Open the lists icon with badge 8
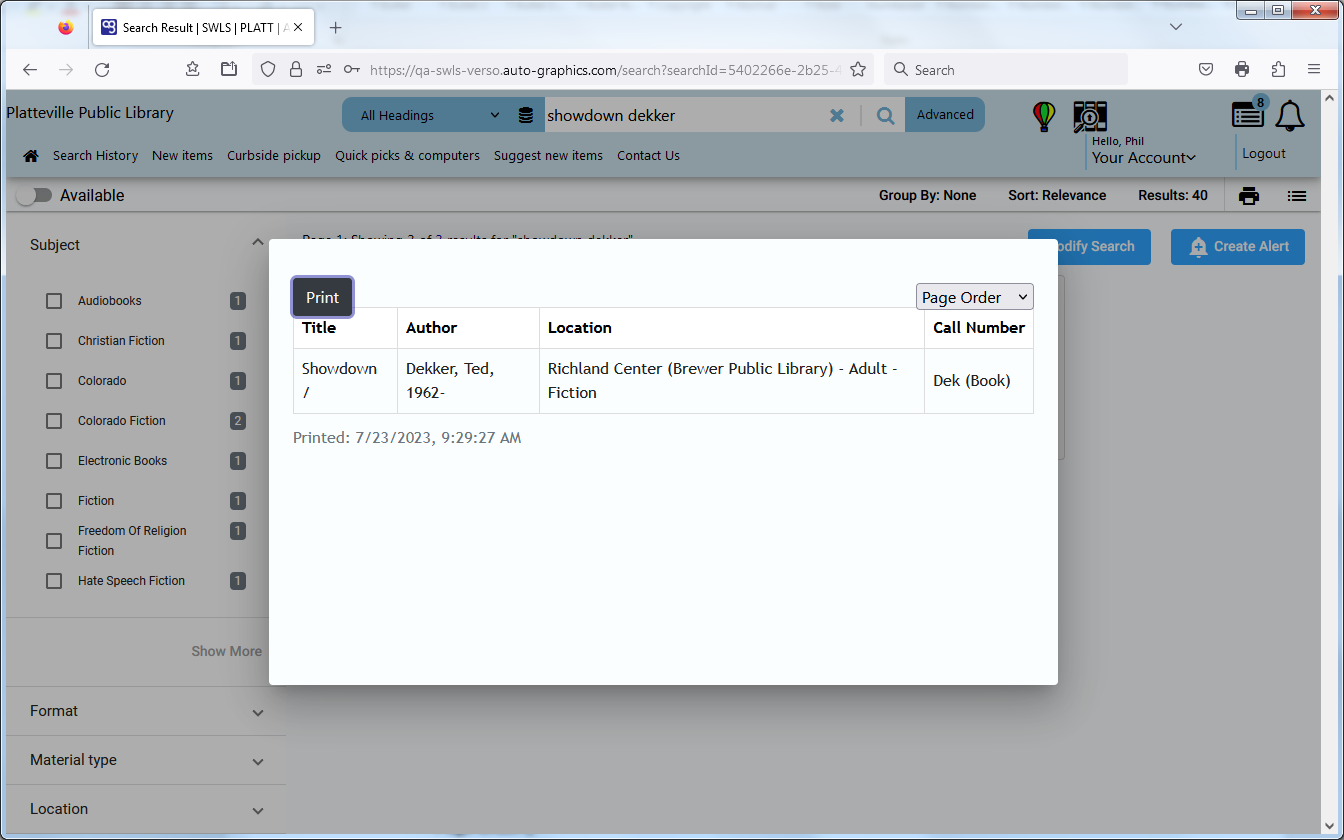This screenshot has width=1344, height=840. (x=1249, y=113)
